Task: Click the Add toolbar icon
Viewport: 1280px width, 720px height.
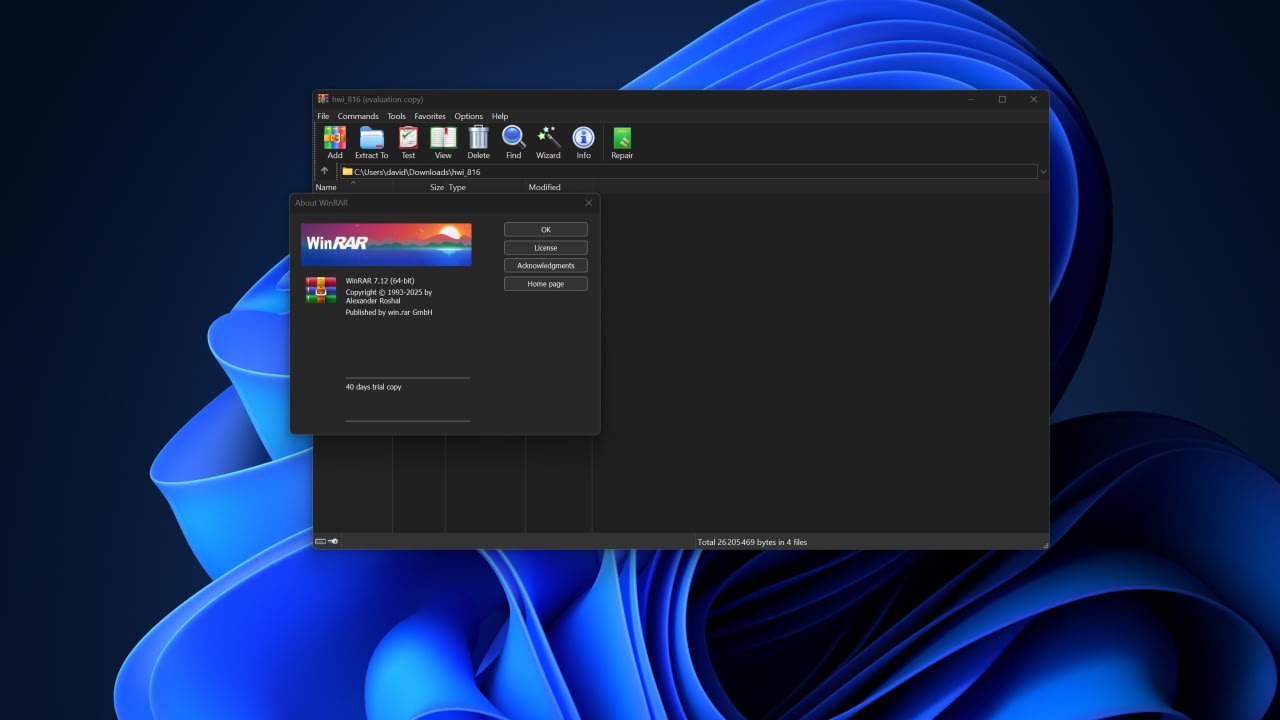Action: 335,139
